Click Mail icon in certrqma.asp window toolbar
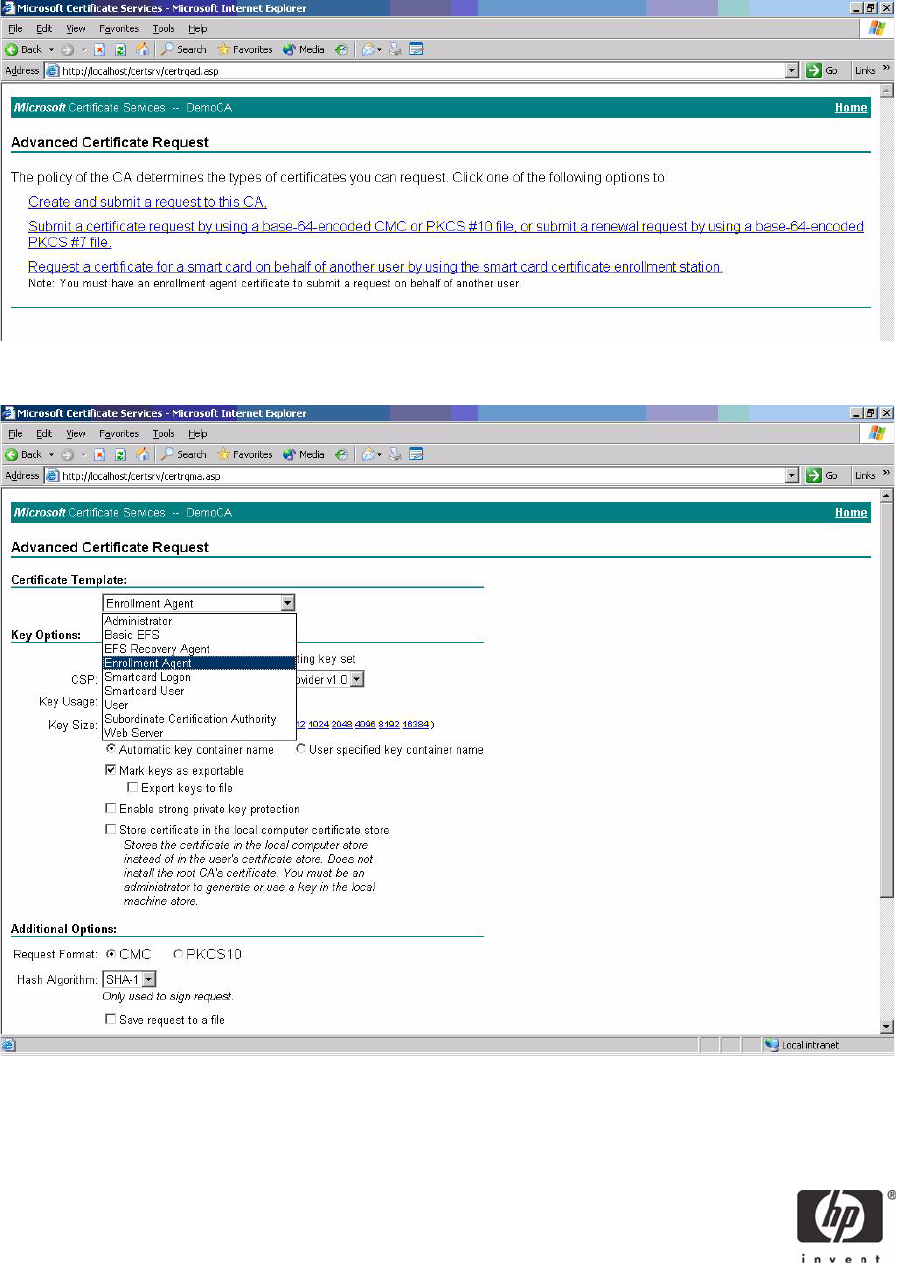This screenshot has height=1280, width=897. click(x=371, y=454)
